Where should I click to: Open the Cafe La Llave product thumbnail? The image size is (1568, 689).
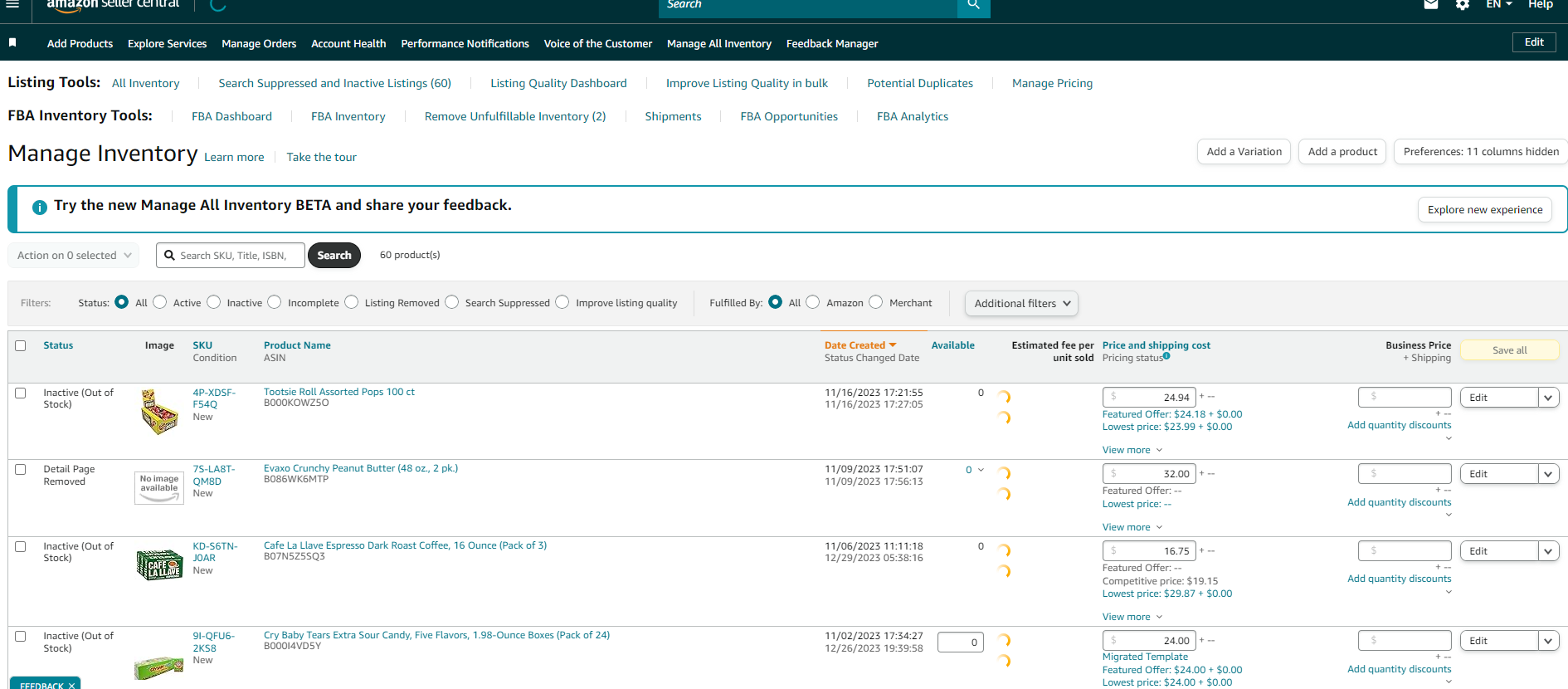click(159, 564)
